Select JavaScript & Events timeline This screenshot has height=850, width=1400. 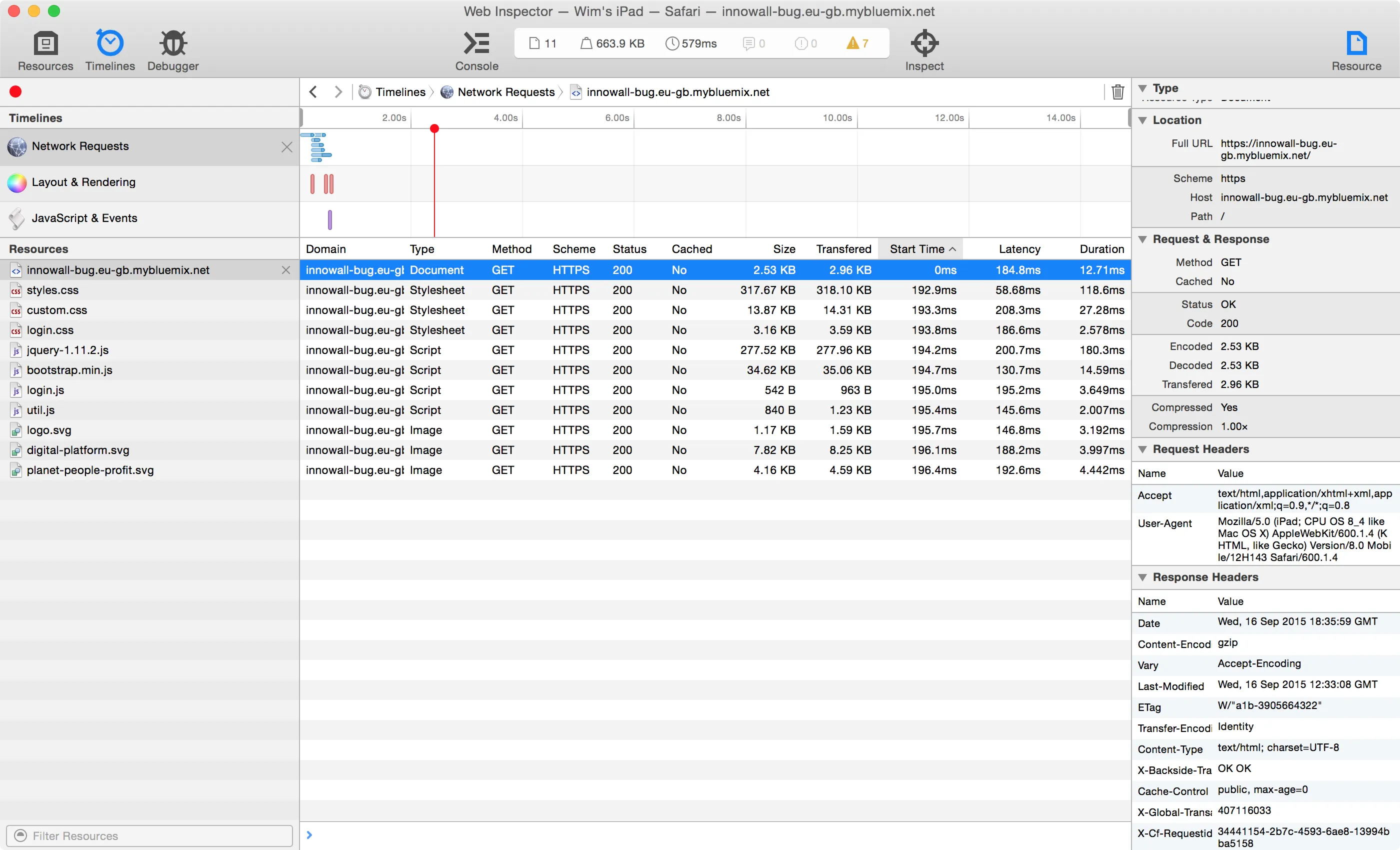(84, 218)
